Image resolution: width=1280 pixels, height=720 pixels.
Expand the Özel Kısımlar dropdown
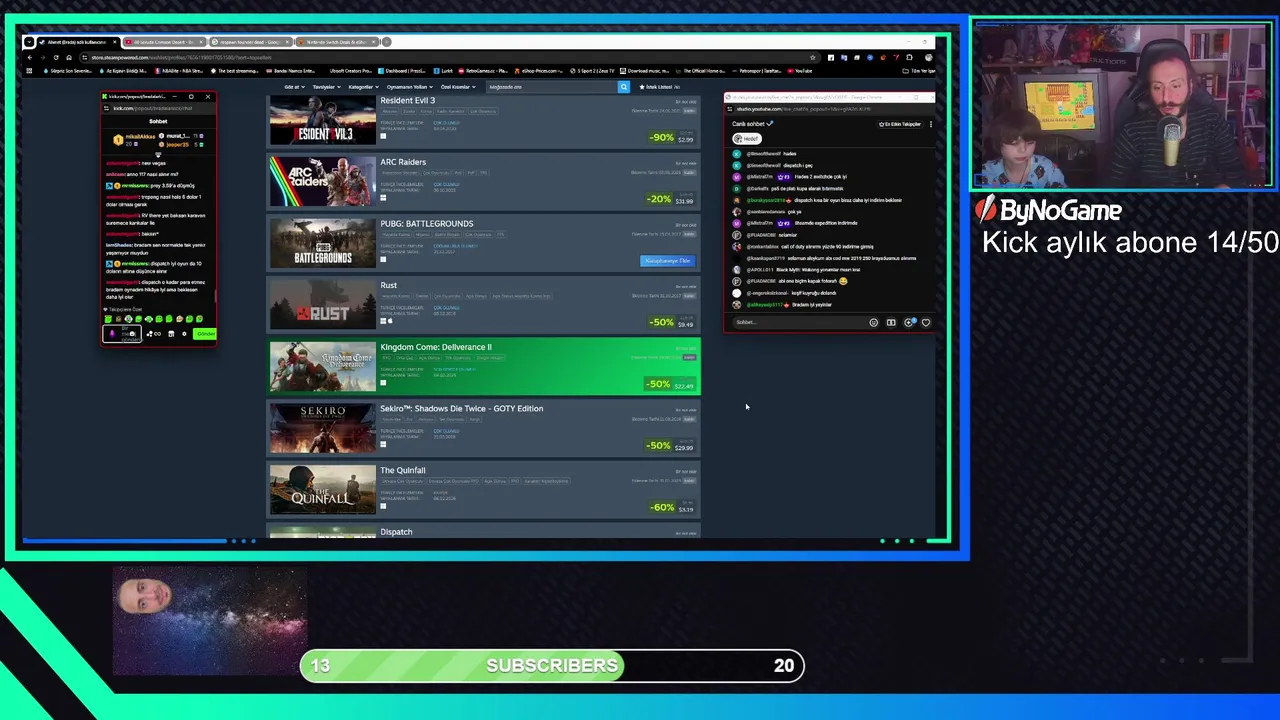pos(457,87)
